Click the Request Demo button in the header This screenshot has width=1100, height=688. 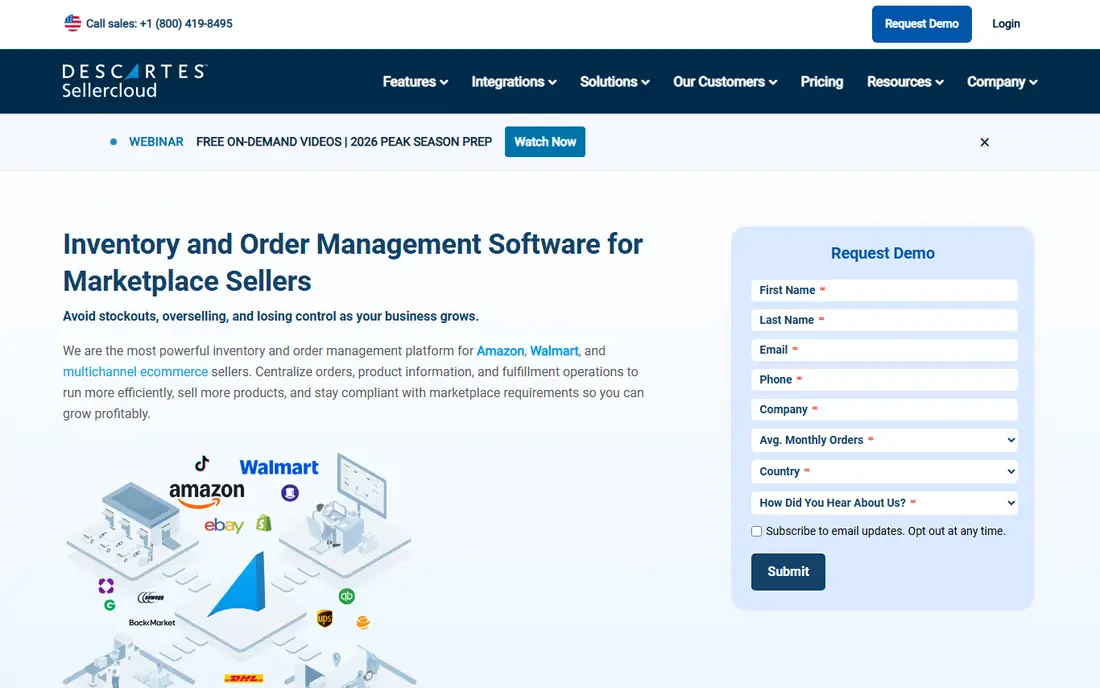pyautogui.click(x=921, y=24)
